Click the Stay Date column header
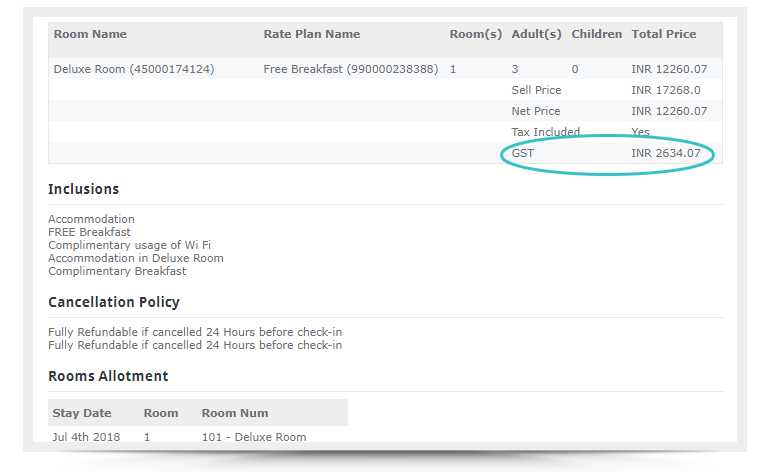The image size is (770, 472). coord(82,413)
